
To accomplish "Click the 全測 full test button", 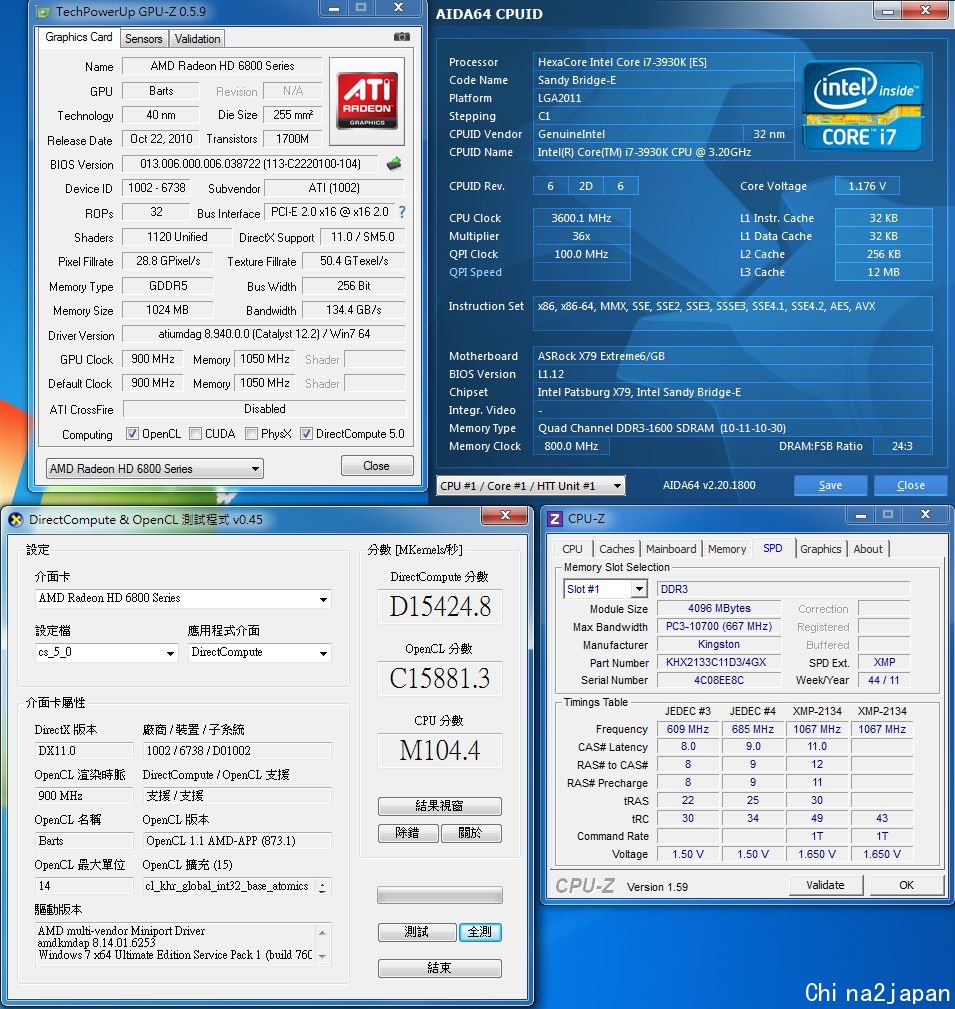I will 479,932.
